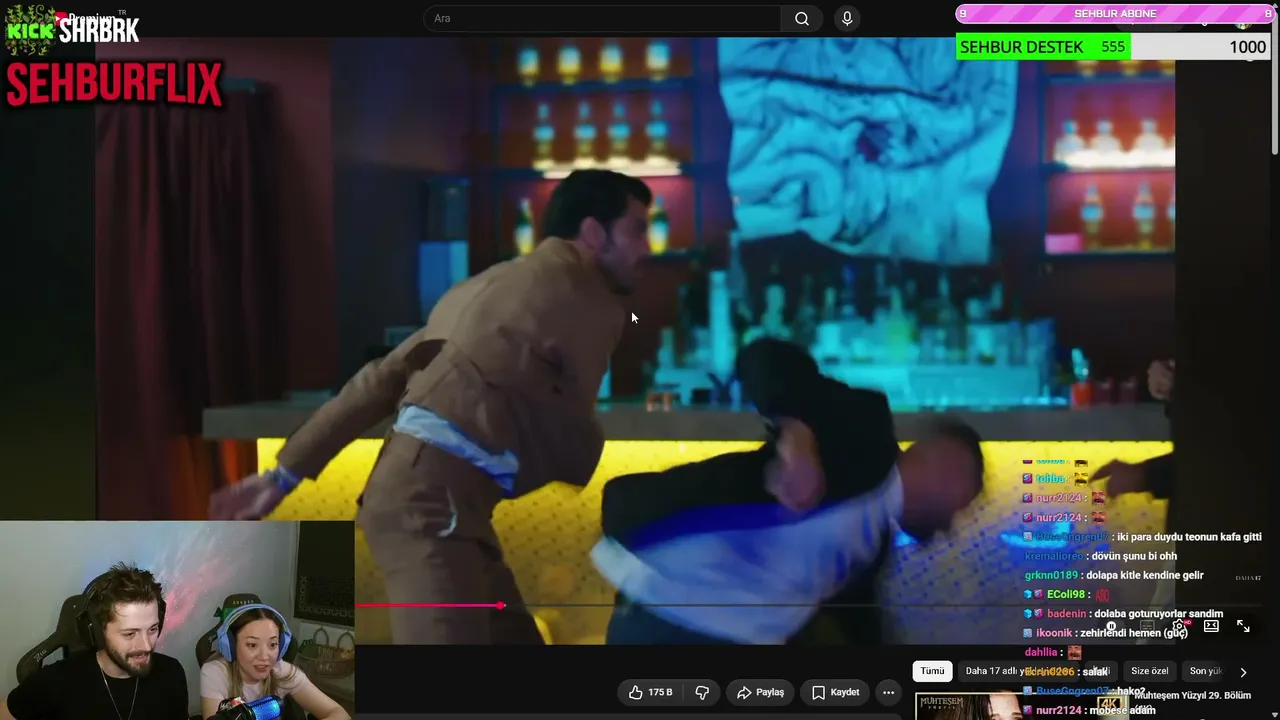Select the Size özel filter chip
Viewport: 1280px width, 720px height.
click(1149, 671)
